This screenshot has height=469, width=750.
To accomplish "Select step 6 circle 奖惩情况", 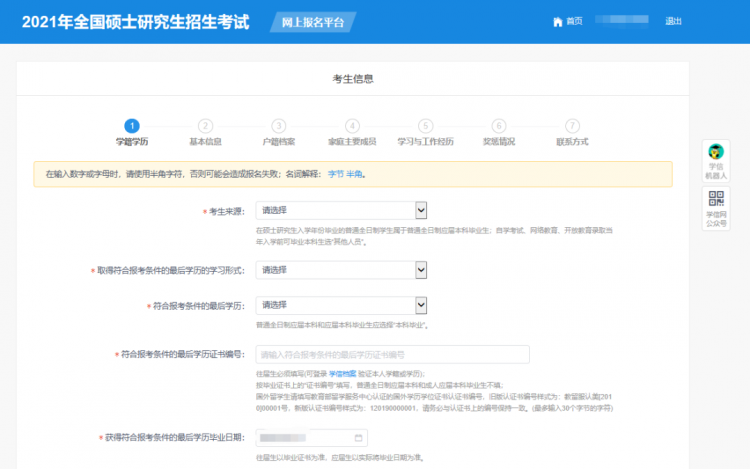I will point(498,126).
